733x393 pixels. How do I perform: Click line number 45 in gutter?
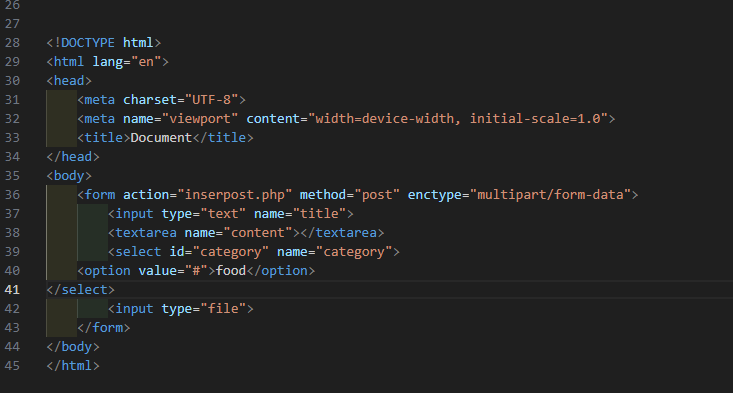(x=12, y=366)
